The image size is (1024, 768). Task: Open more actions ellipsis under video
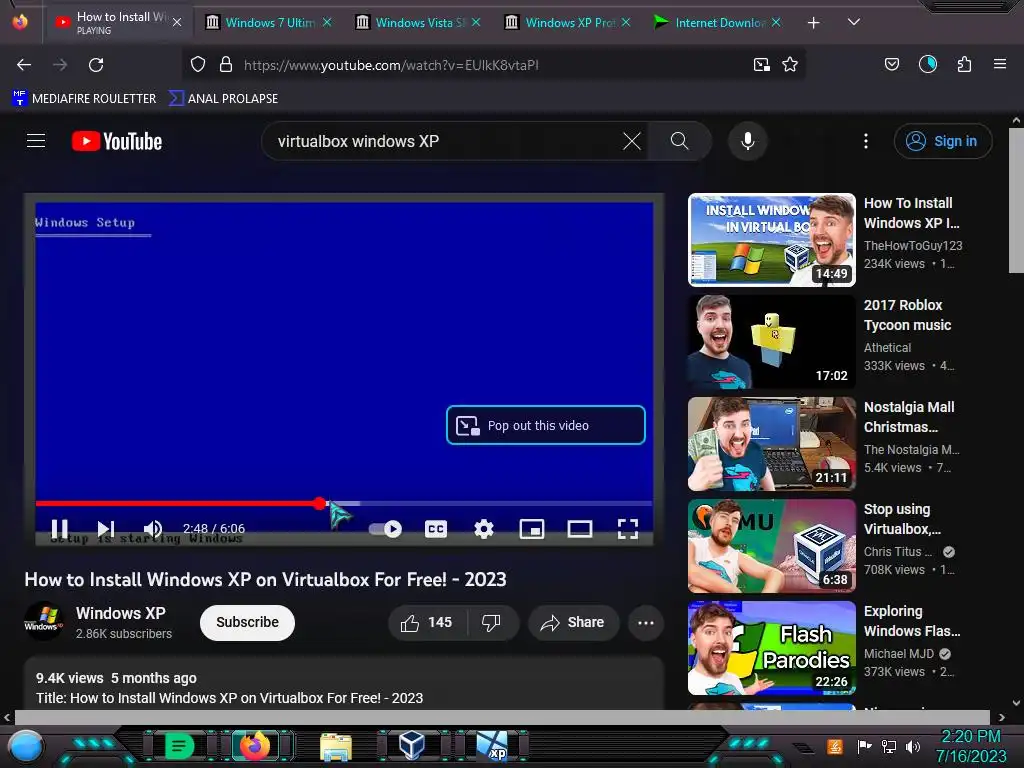point(646,622)
